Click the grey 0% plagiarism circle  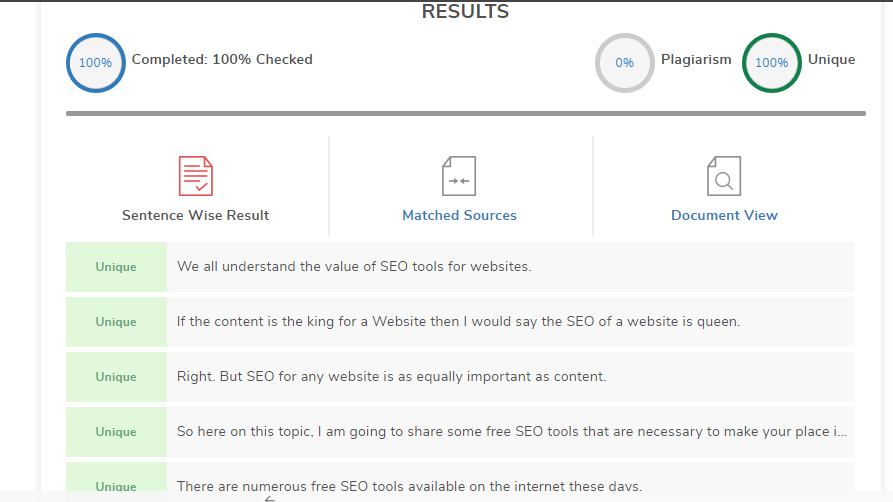(x=625, y=63)
